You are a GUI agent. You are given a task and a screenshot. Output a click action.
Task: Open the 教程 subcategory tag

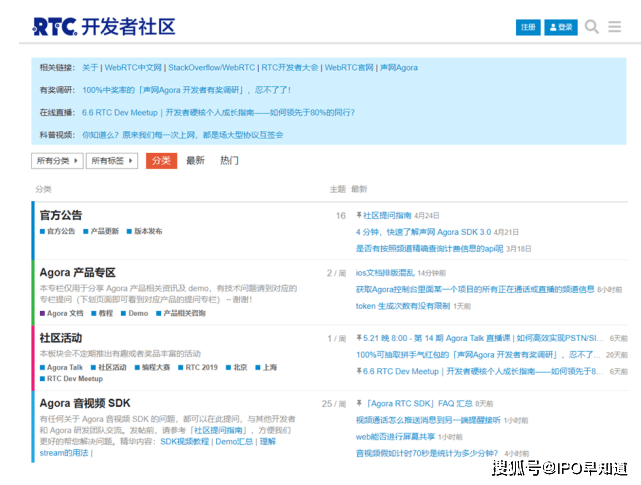pyautogui.click(x=102, y=313)
